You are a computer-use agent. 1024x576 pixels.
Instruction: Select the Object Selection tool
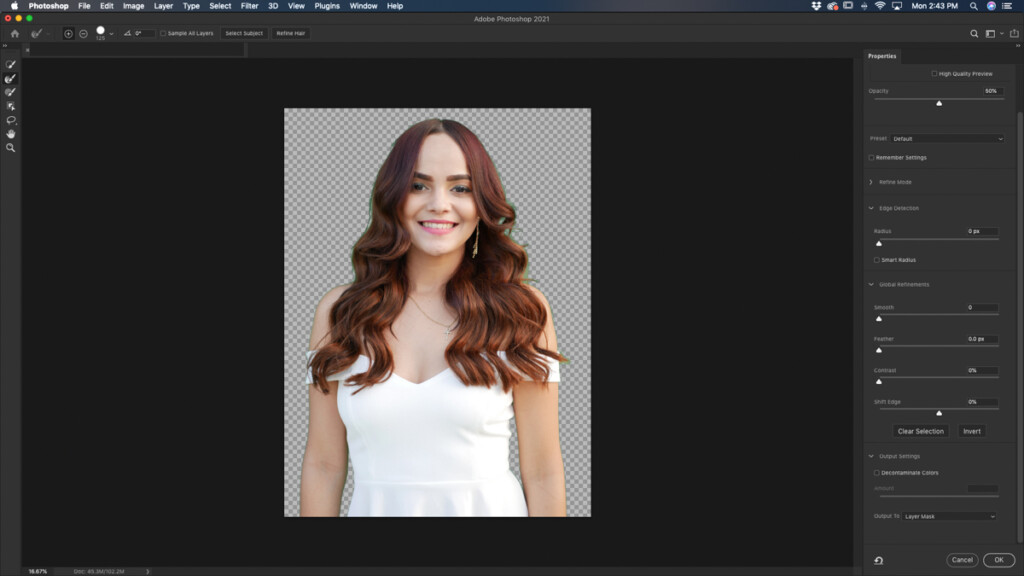(10, 106)
